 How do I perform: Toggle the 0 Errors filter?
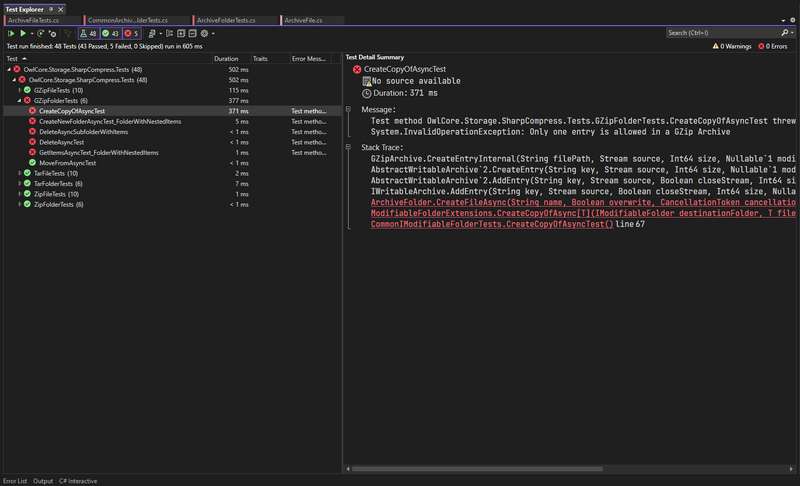772,46
